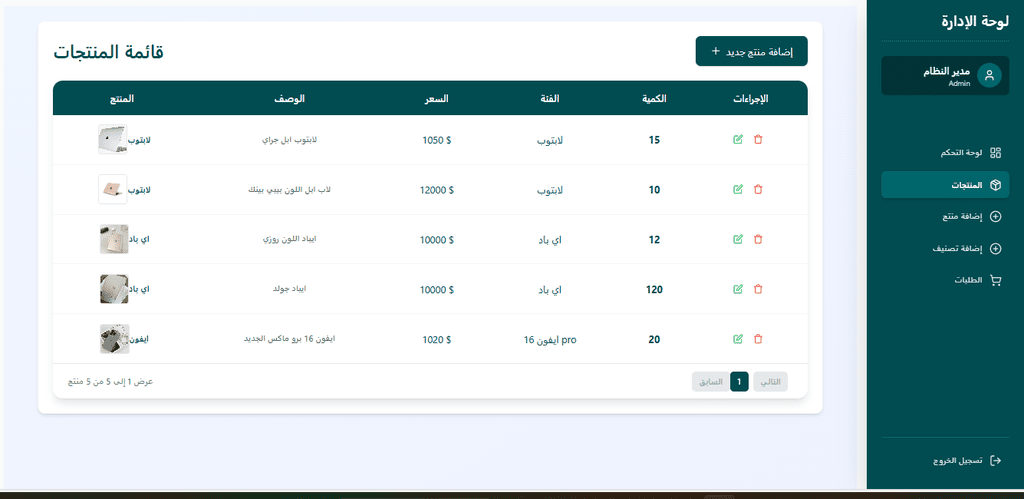Edit the ايباد جولد product

pyautogui.click(x=738, y=289)
